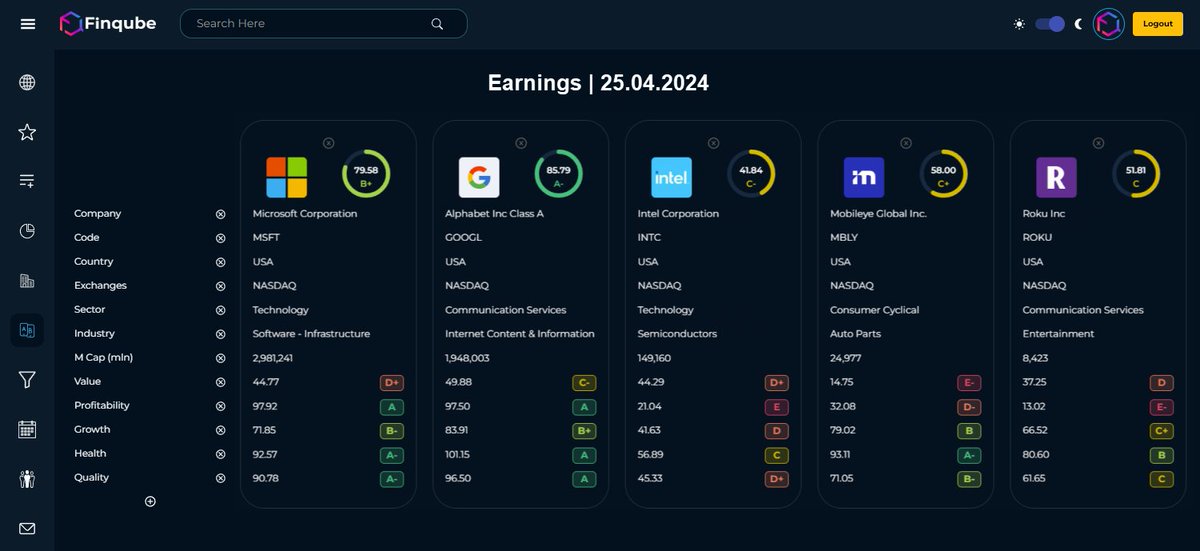Remove the Profitability row
This screenshot has width=1200, height=551.
click(x=221, y=406)
